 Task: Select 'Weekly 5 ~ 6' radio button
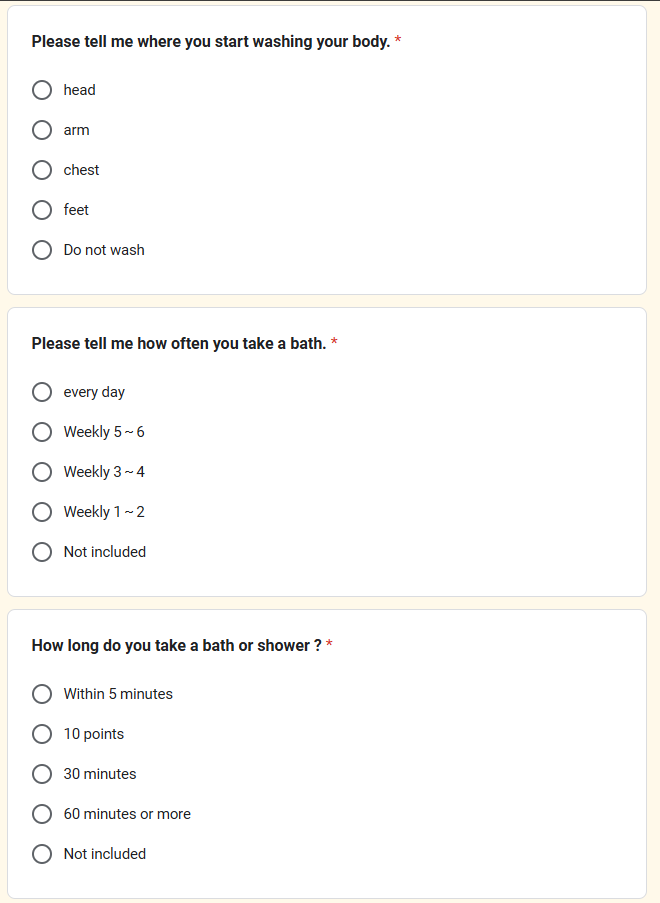(42, 432)
